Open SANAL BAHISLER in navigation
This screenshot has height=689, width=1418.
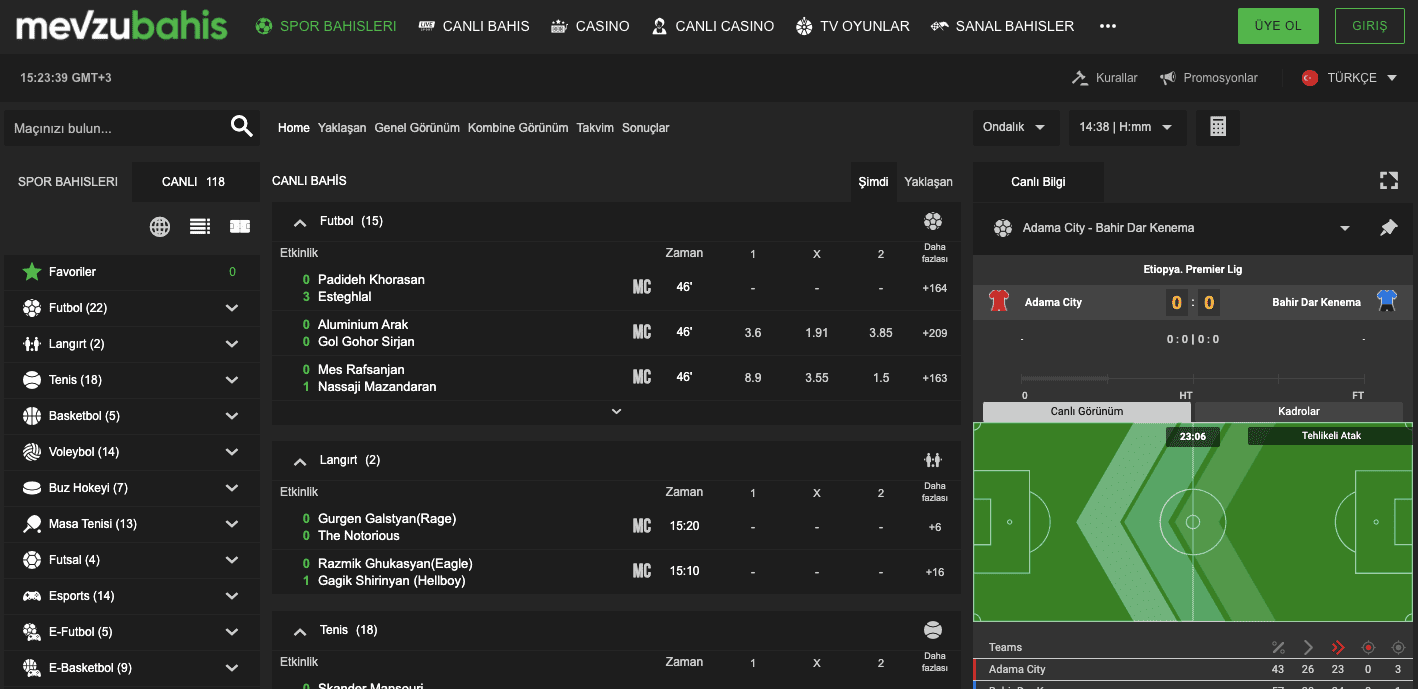point(1002,27)
